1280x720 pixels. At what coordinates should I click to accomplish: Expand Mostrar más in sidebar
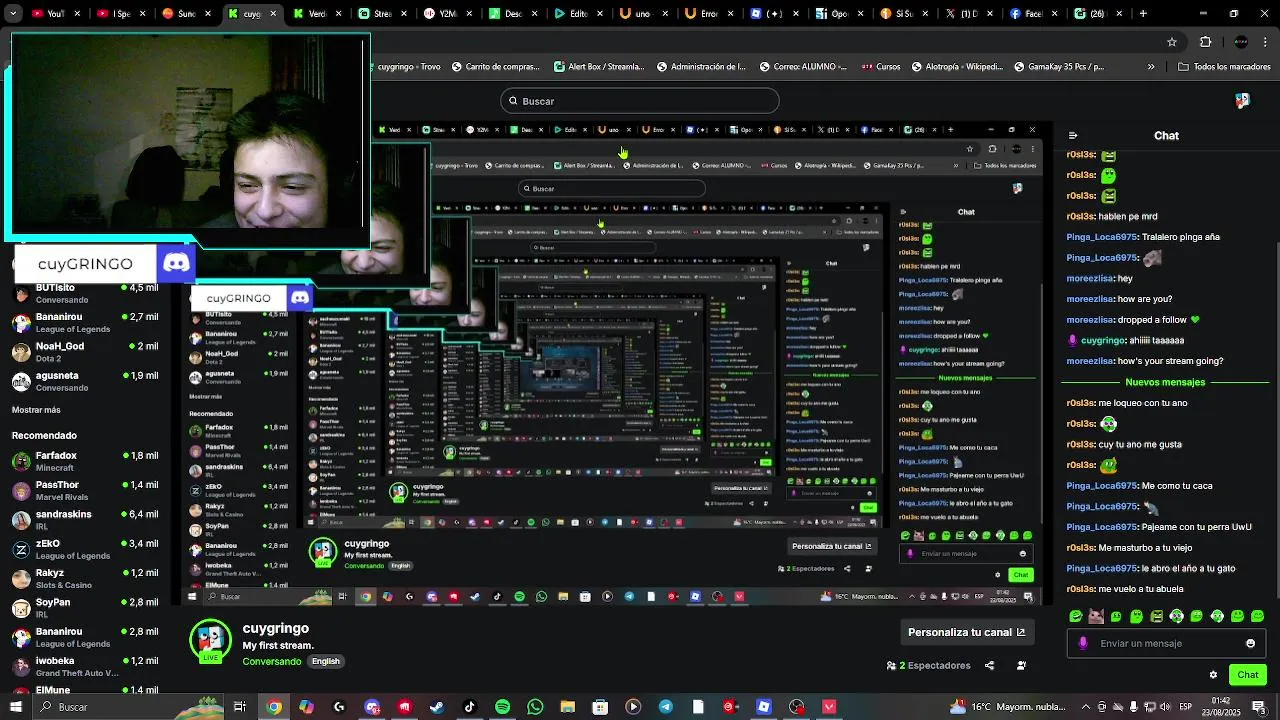pyautogui.click(x=36, y=410)
